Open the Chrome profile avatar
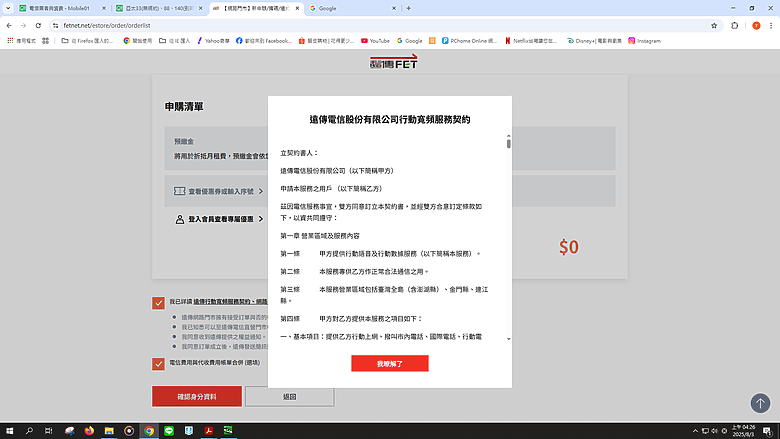The height and width of the screenshot is (439, 780). [756, 25]
